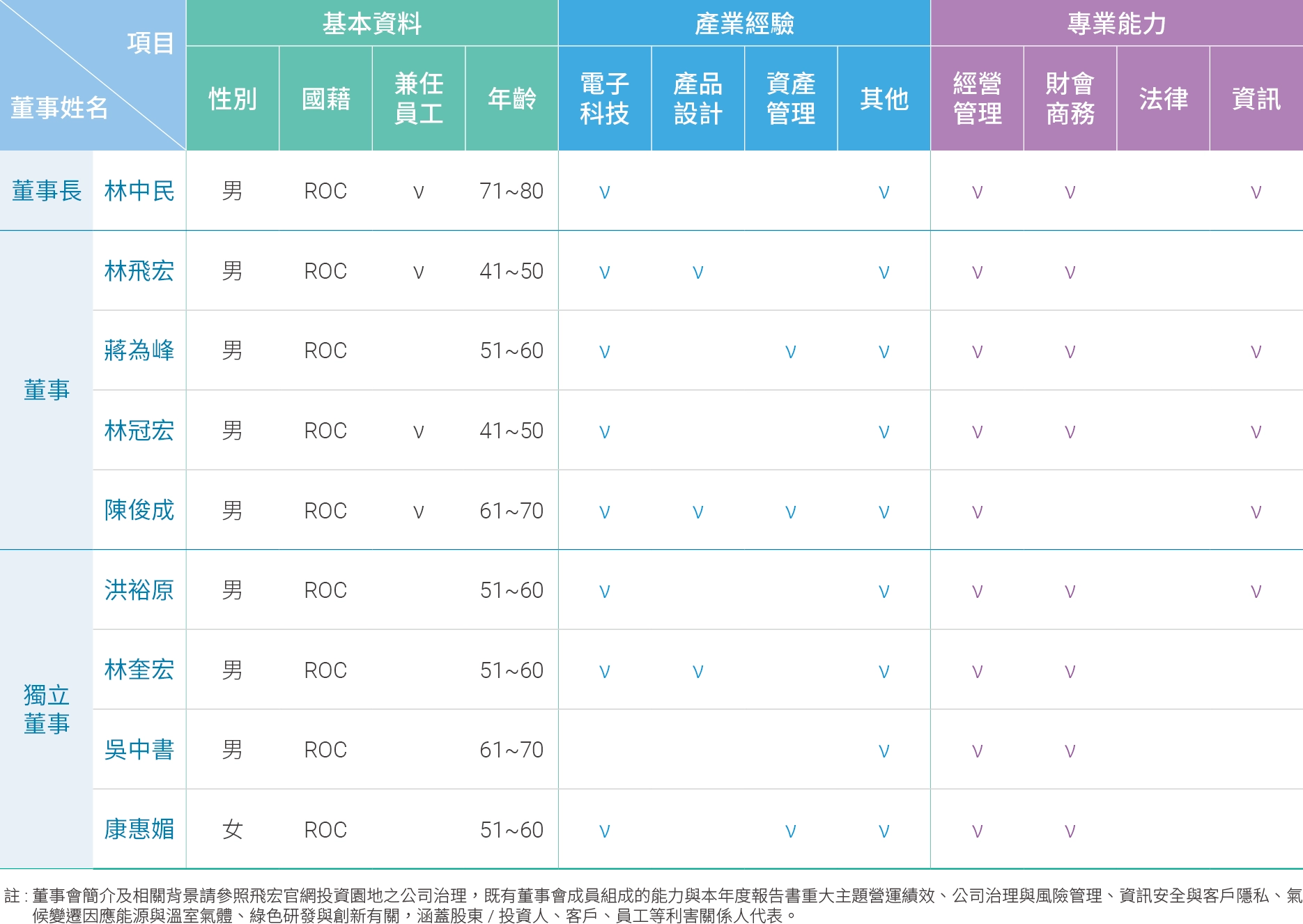The image size is (1303, 924).
Task: Select the 財會商務 column header
Action: click(1070, 98)
